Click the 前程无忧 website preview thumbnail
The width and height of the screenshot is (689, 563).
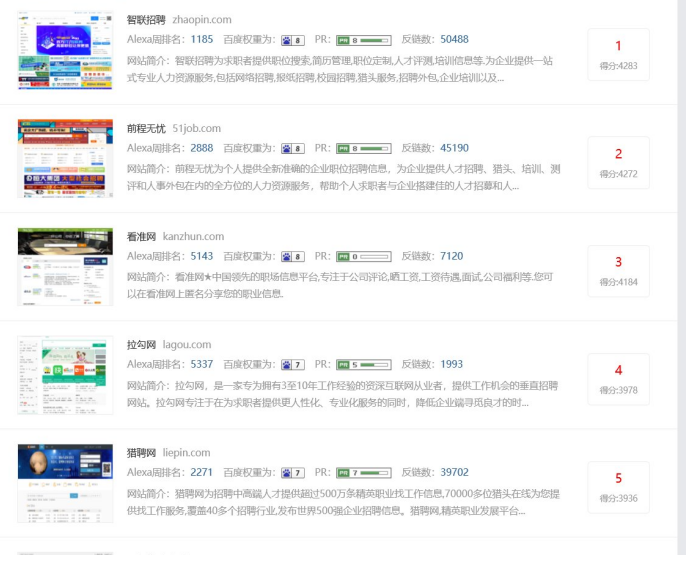65,158
